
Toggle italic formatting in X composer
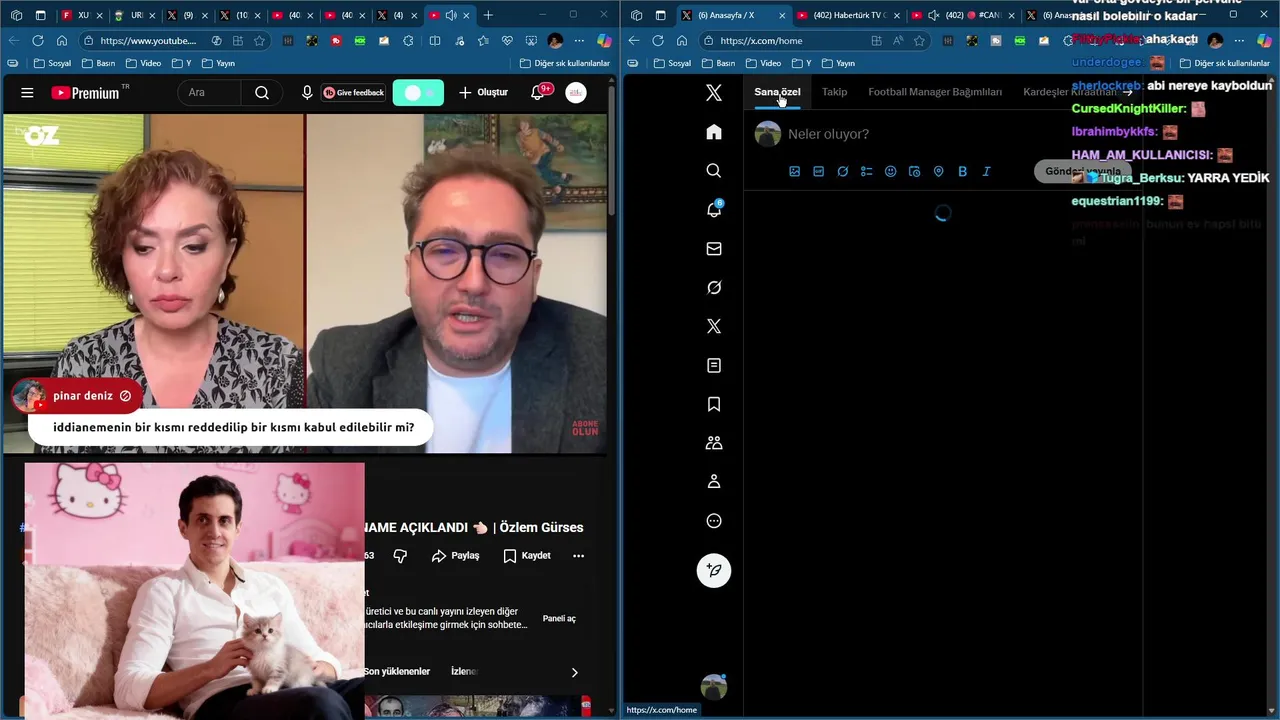[x=987, y=172]
